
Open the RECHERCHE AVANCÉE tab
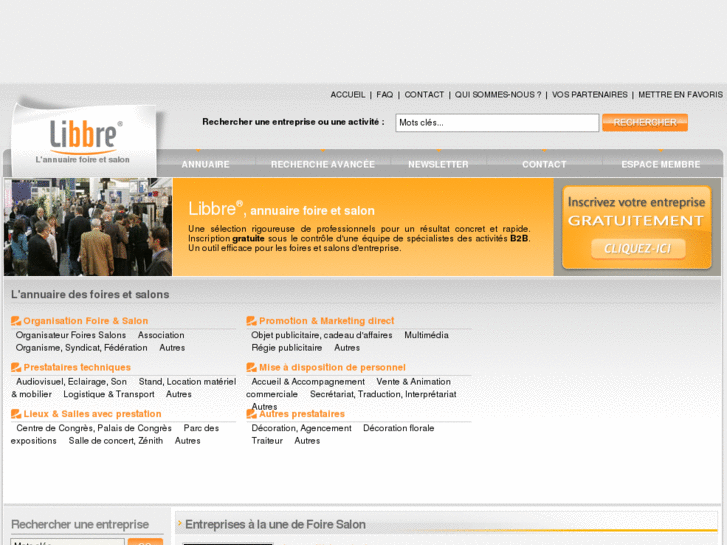pyautogui.click(x=323, y=164)
